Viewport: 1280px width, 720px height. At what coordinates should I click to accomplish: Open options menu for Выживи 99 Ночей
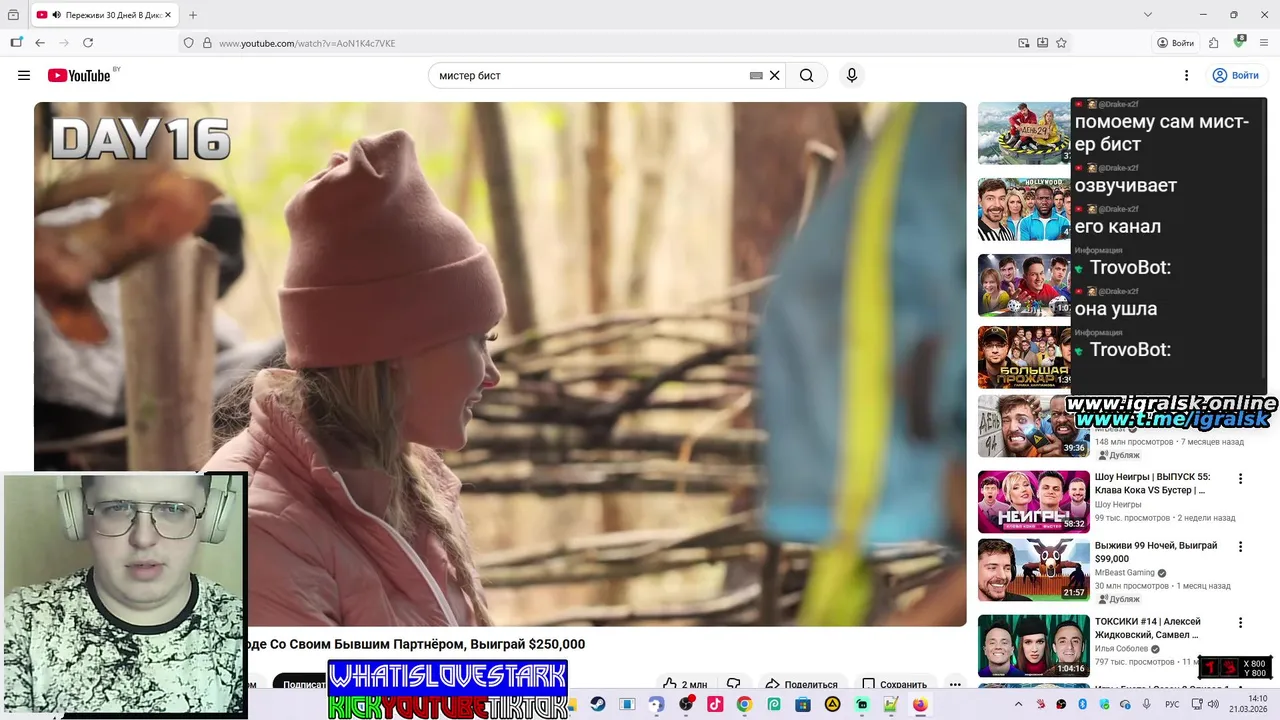coord(1240,547)
